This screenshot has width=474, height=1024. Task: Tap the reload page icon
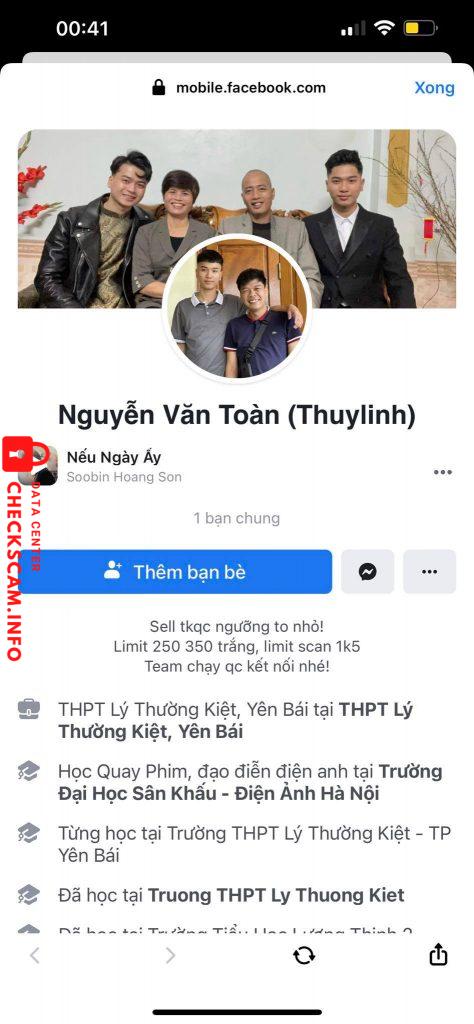coord(304,955)
